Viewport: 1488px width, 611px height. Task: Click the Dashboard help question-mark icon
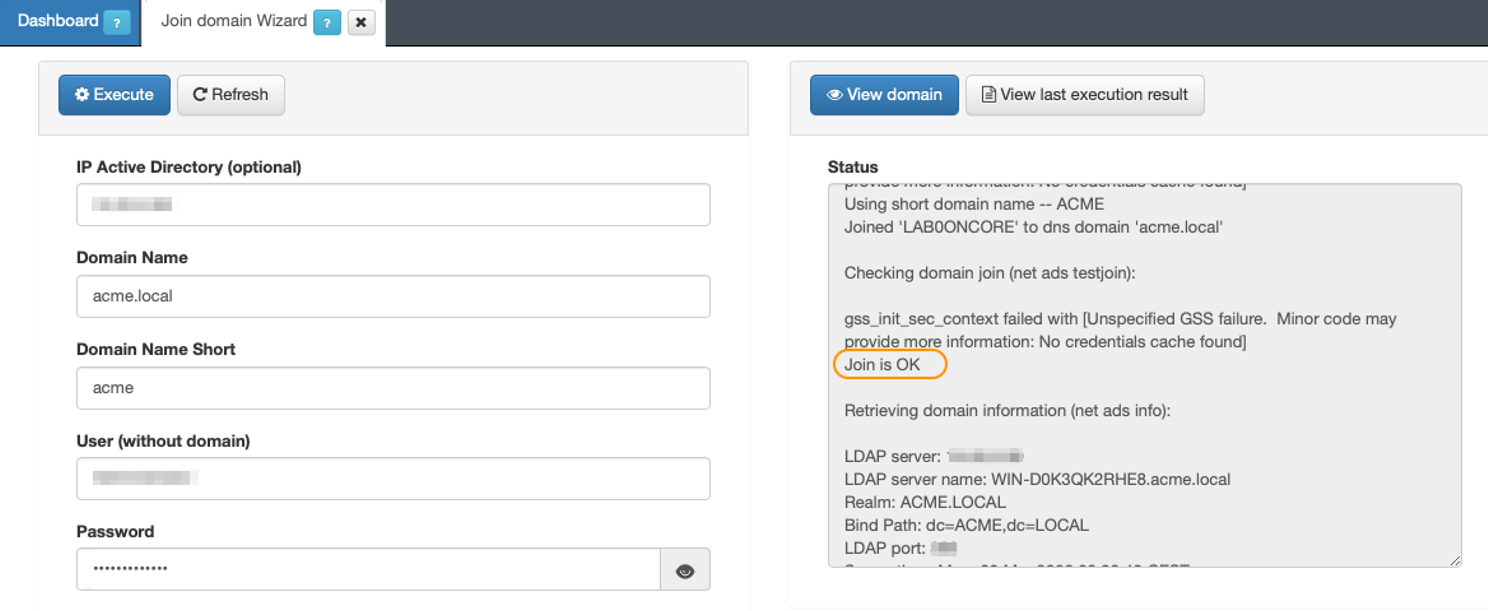(x=117, y=22)
